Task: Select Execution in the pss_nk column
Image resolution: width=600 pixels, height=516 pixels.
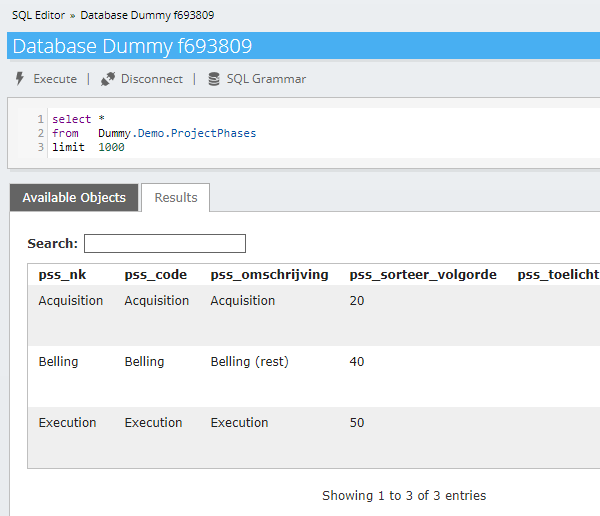Action: pos(67,423)
